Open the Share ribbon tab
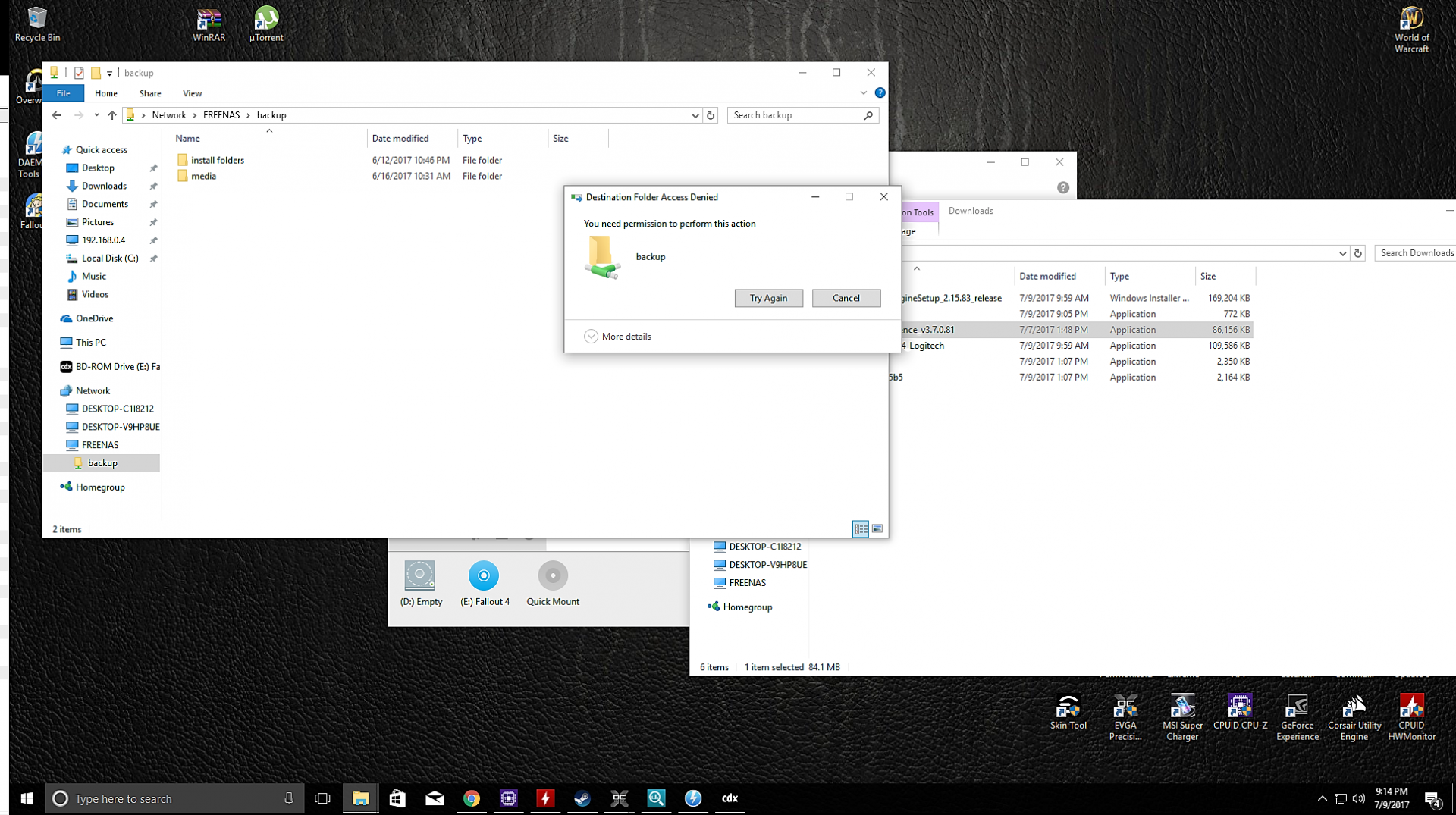1456x815 pixels. click(x=150, y=93)
